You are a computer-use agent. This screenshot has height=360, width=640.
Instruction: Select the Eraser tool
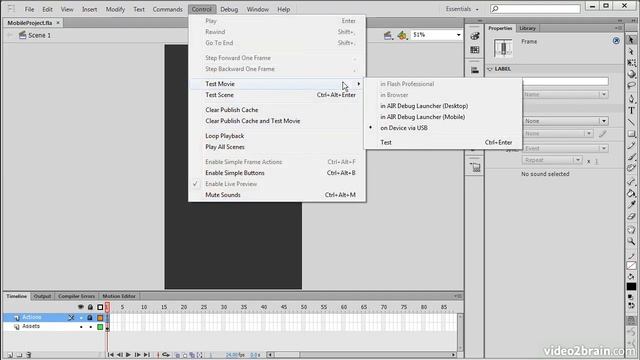pos(631,216)
